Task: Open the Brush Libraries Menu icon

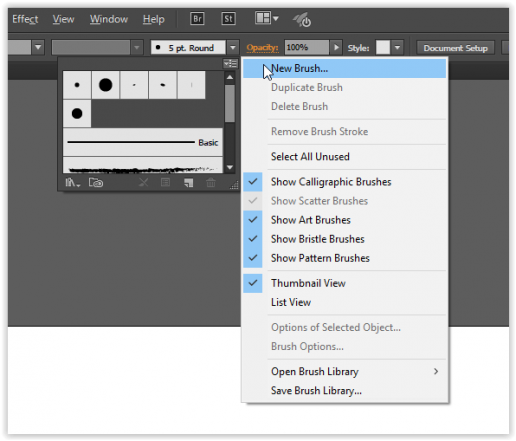Action: pyautogui.click(x=73, y=183)
